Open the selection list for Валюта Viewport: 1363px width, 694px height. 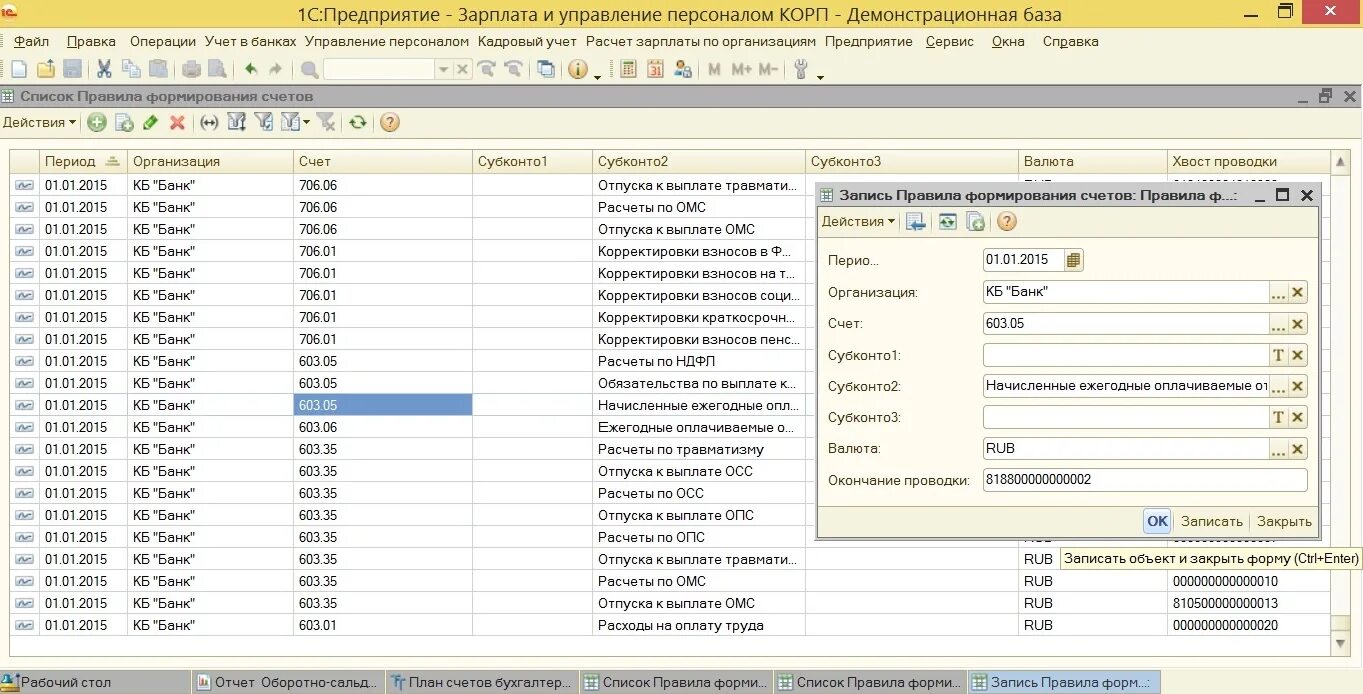(1278, 449)
